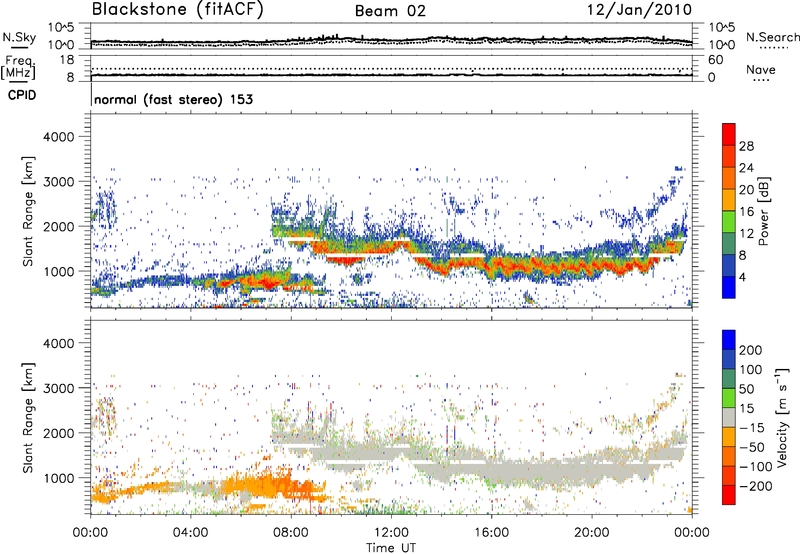The image size is (800, 554).
Task: Click the '08:00' time axis label
Action: click(x=291, y=533)
